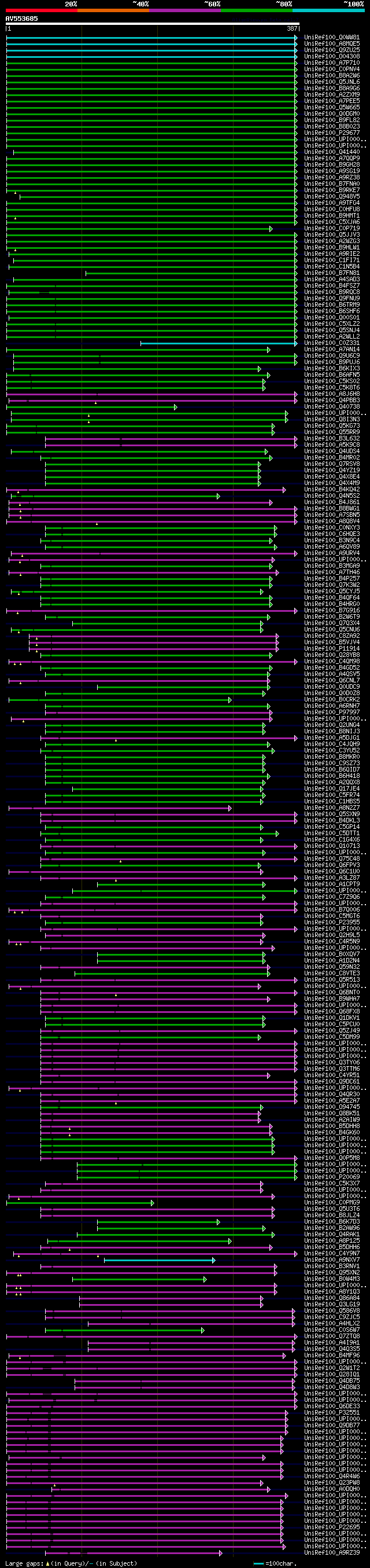This screenshot has width=370, height=1568.
Task: Click the red 20% identity legend segment
Action: coord(41,10)
